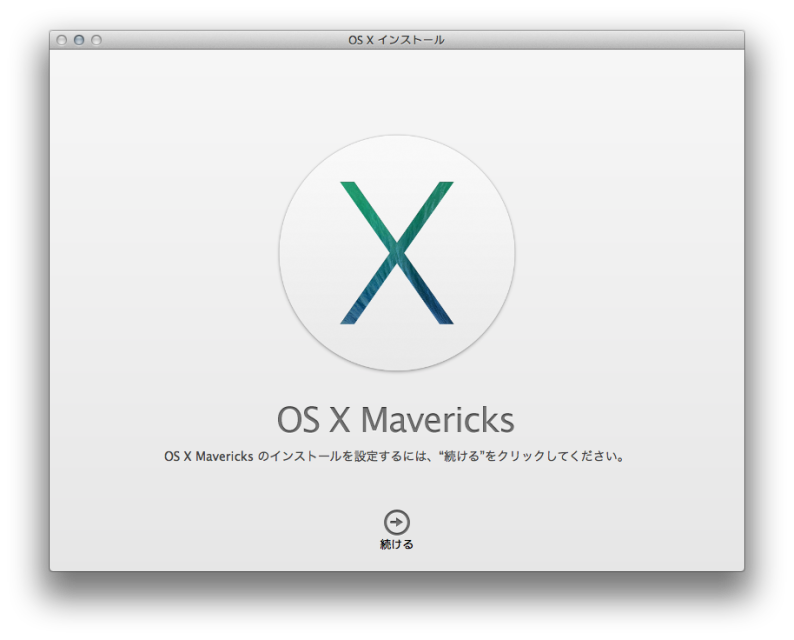The image size is (794, 640).
Task: Click the circled arrow continue icon
Action: point(397,522)
